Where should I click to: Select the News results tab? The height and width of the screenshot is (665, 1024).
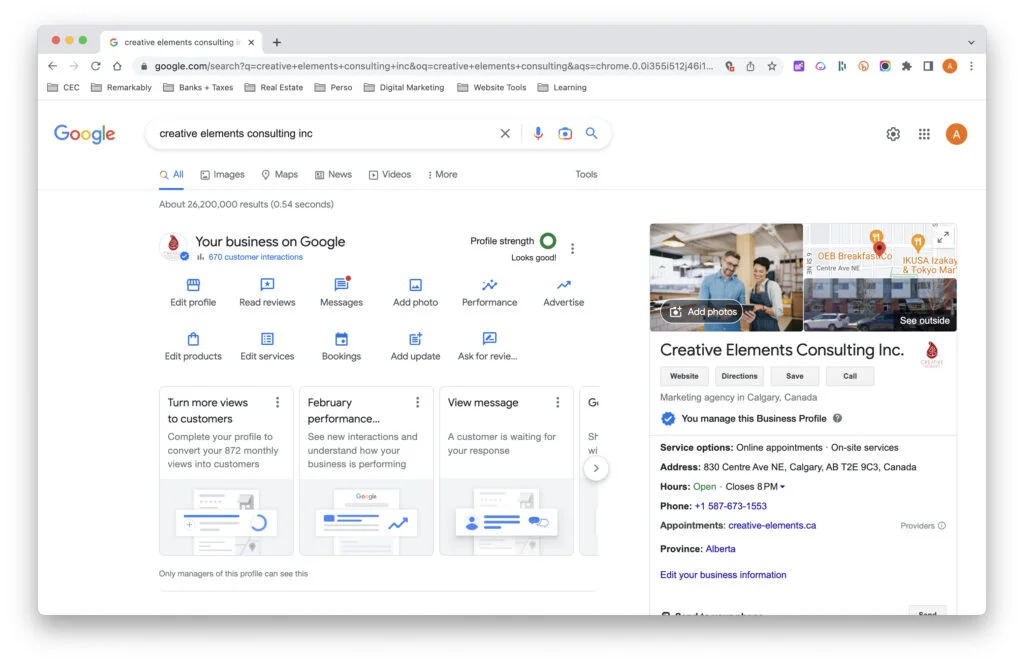pos(333,174)
